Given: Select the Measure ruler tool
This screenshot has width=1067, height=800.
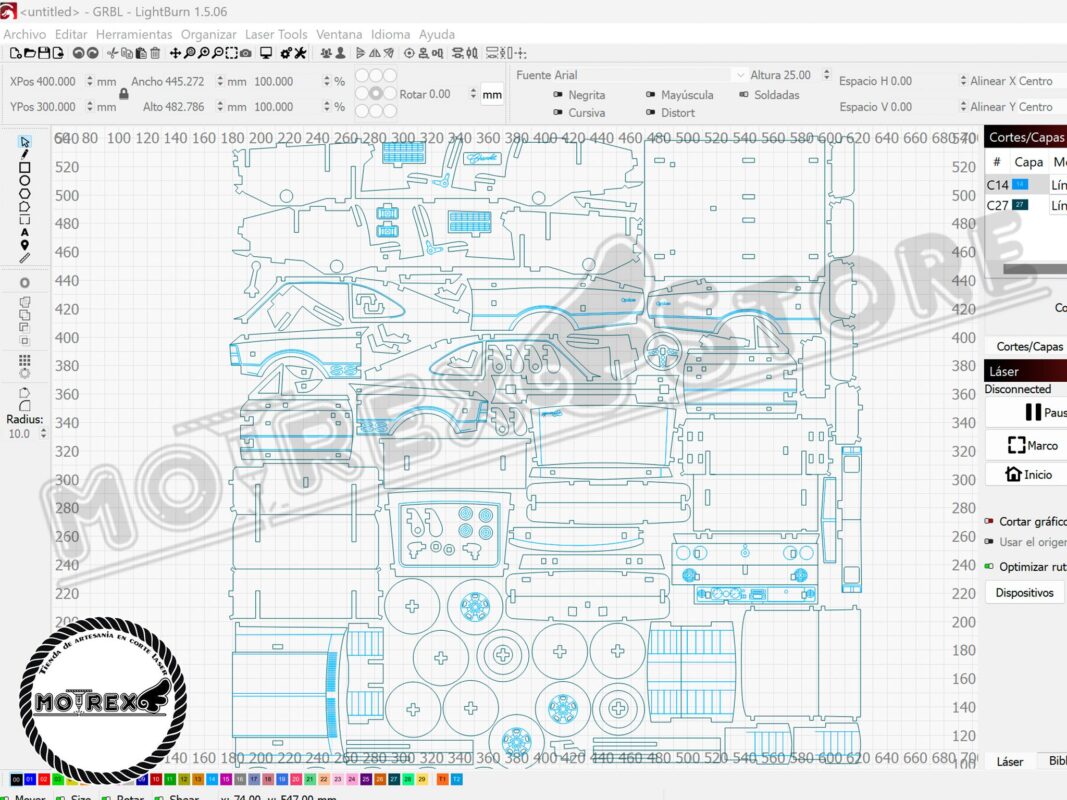Looking at the screenshot, I should click(x=25, y=258).
